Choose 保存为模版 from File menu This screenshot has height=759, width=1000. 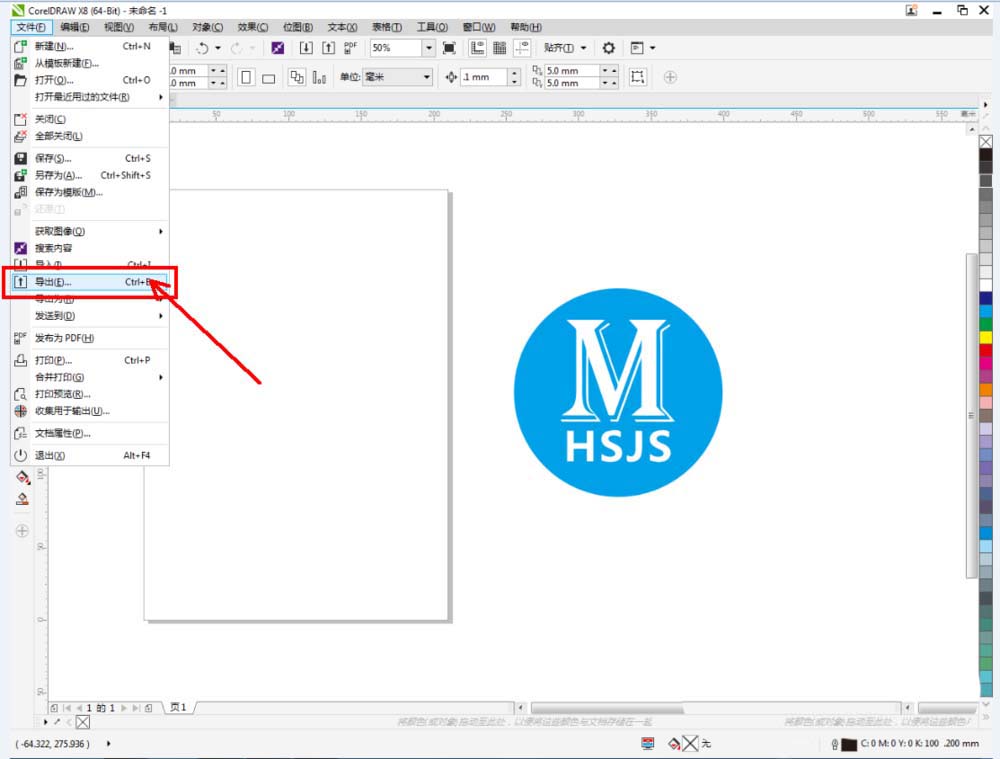(89, 193)
